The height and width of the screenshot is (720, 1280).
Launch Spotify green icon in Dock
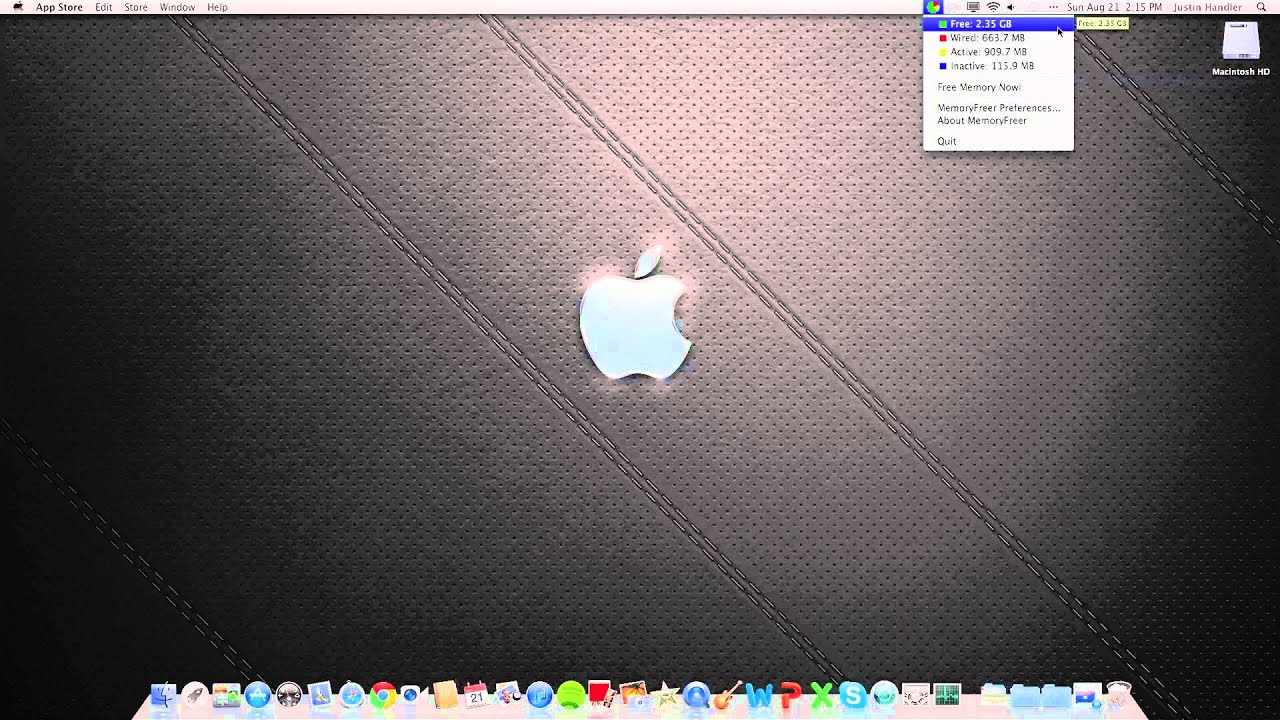point(571,695)
